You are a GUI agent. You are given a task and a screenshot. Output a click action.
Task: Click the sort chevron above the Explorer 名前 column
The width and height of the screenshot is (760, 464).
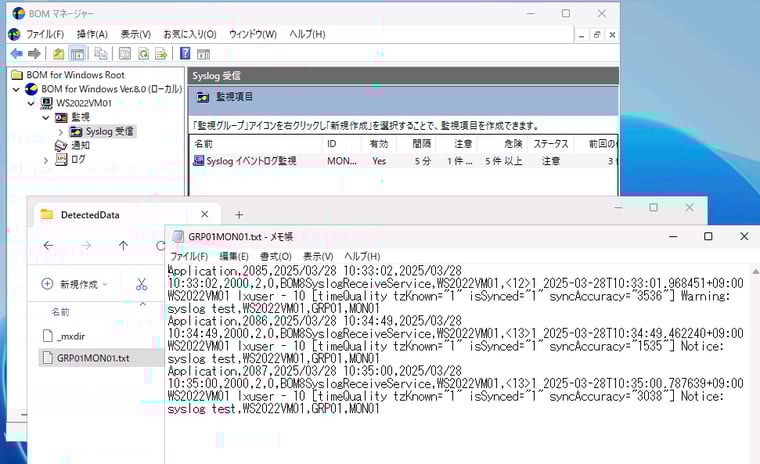click(x=143, y=304)
